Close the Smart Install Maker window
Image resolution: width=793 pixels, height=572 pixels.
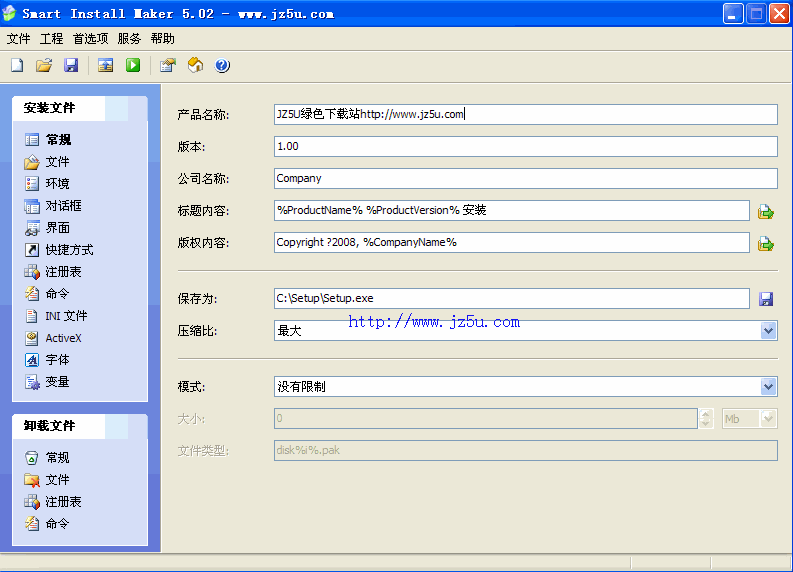coord(779,14)
